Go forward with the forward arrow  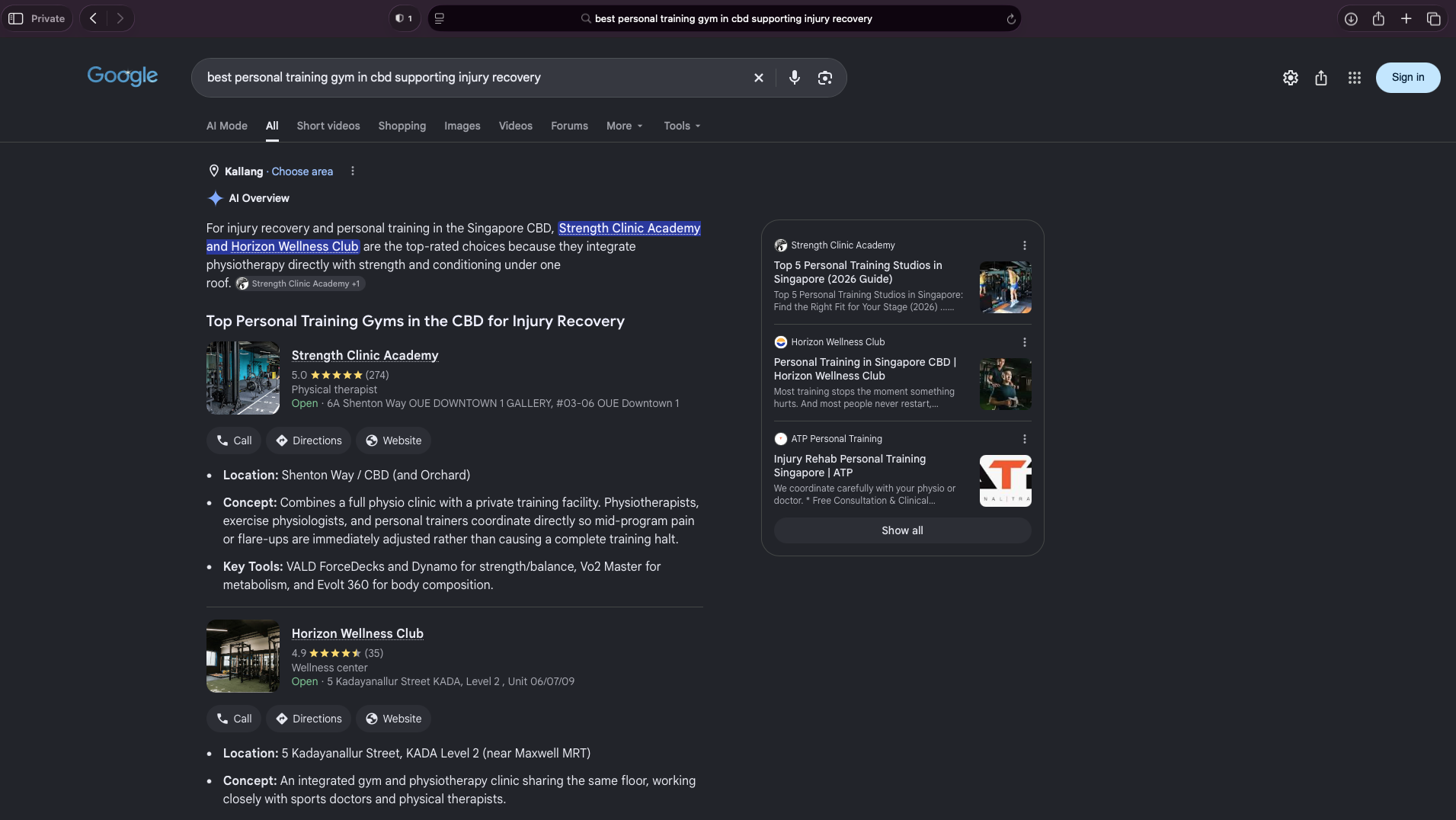(120, 18)
